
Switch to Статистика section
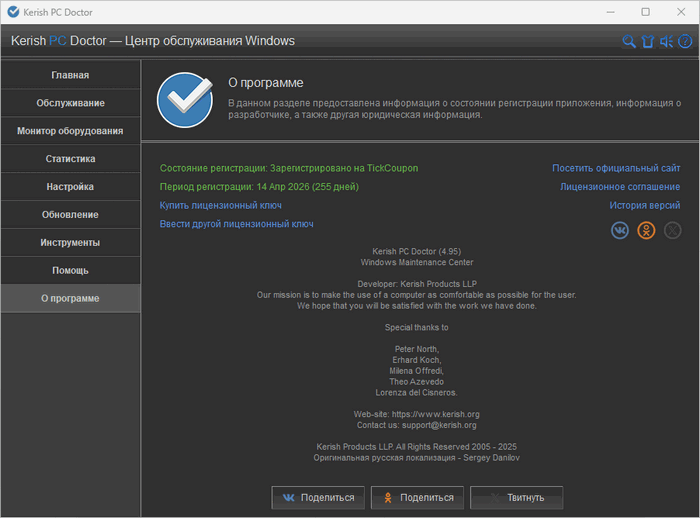[x=70, y=159]
